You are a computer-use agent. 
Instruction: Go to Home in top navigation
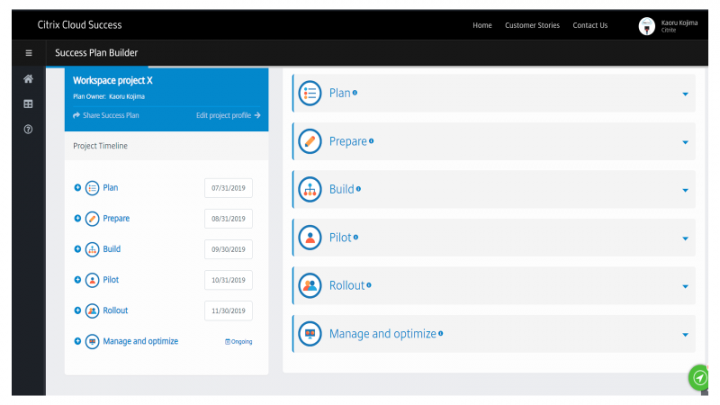pyautogui.click(x=482, y=26)
